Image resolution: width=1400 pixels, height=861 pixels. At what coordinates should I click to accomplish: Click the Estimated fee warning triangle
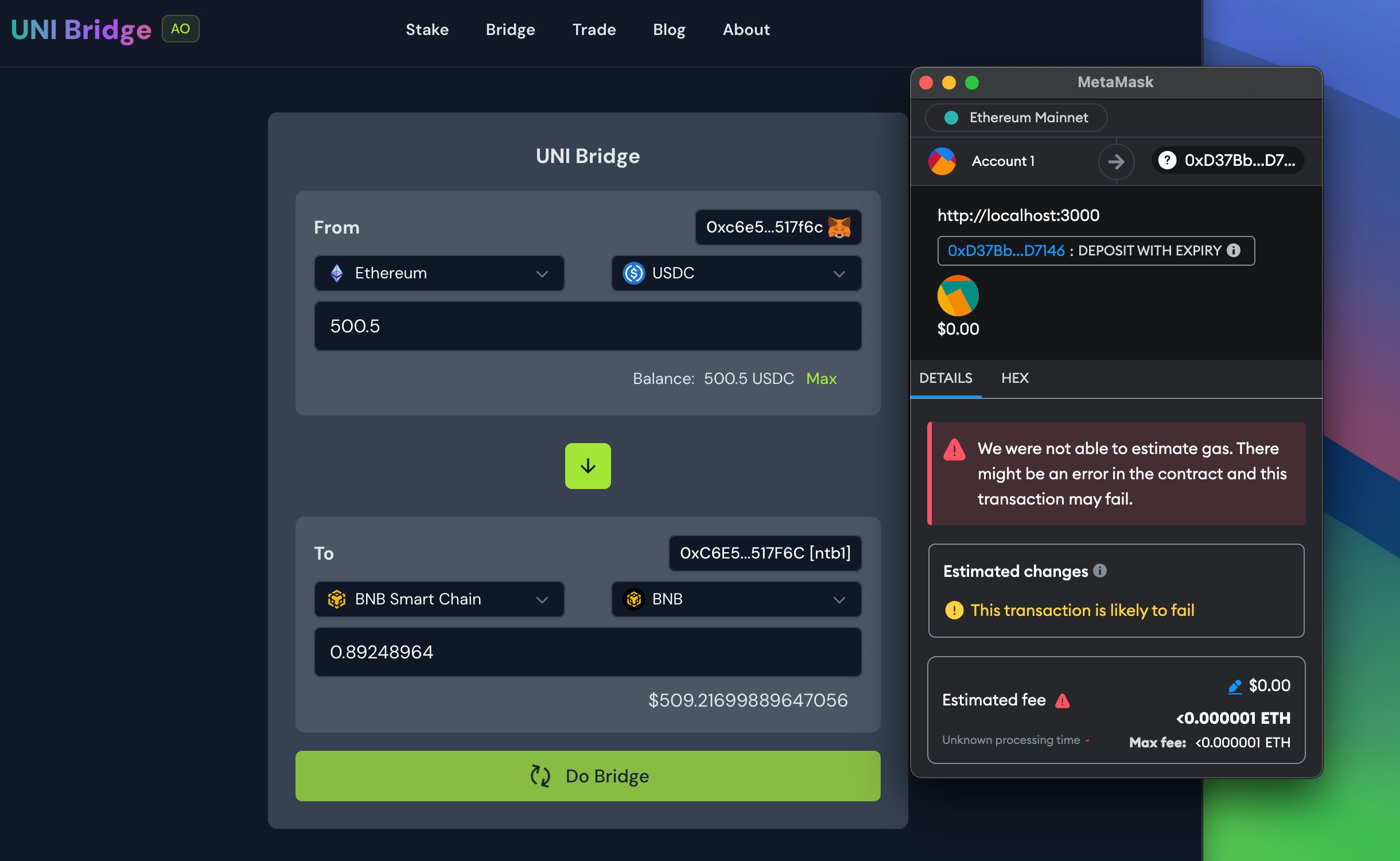point(1062,701)
